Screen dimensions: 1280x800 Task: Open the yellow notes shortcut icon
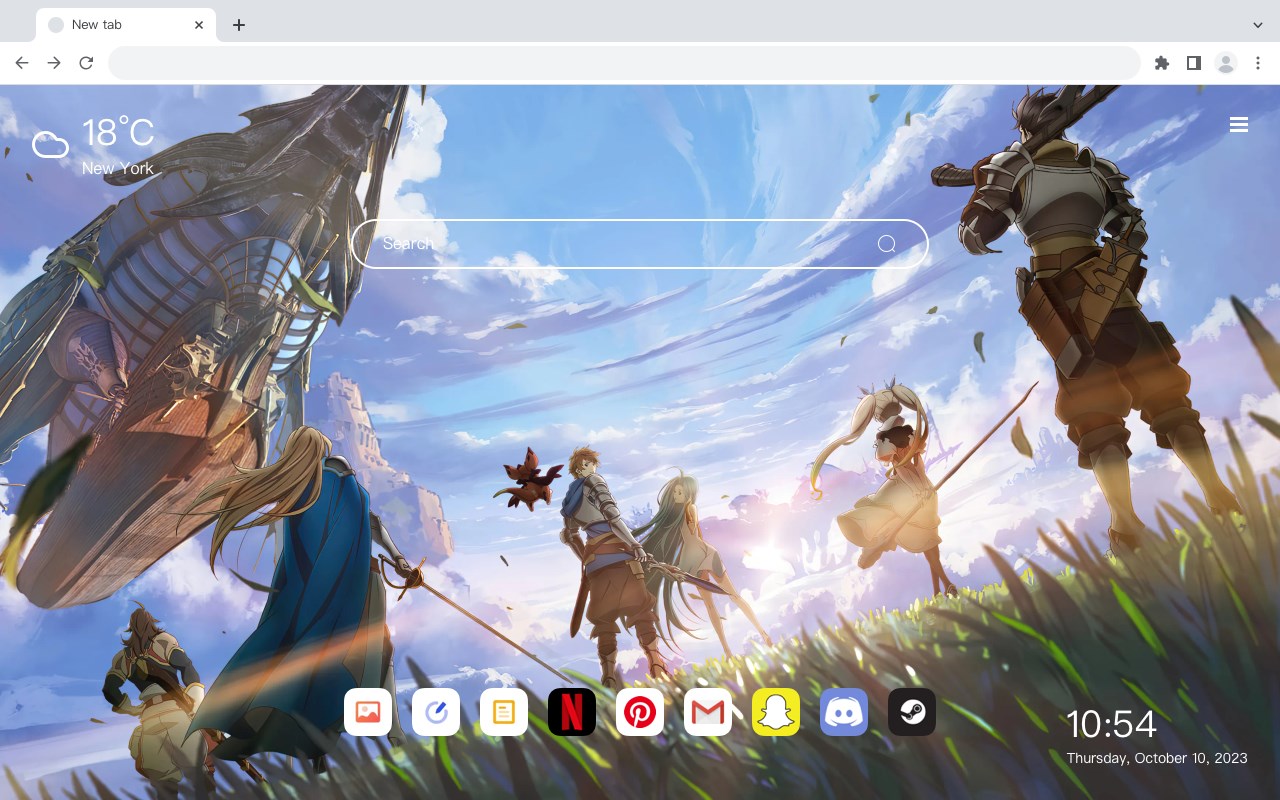click(504, 712)
